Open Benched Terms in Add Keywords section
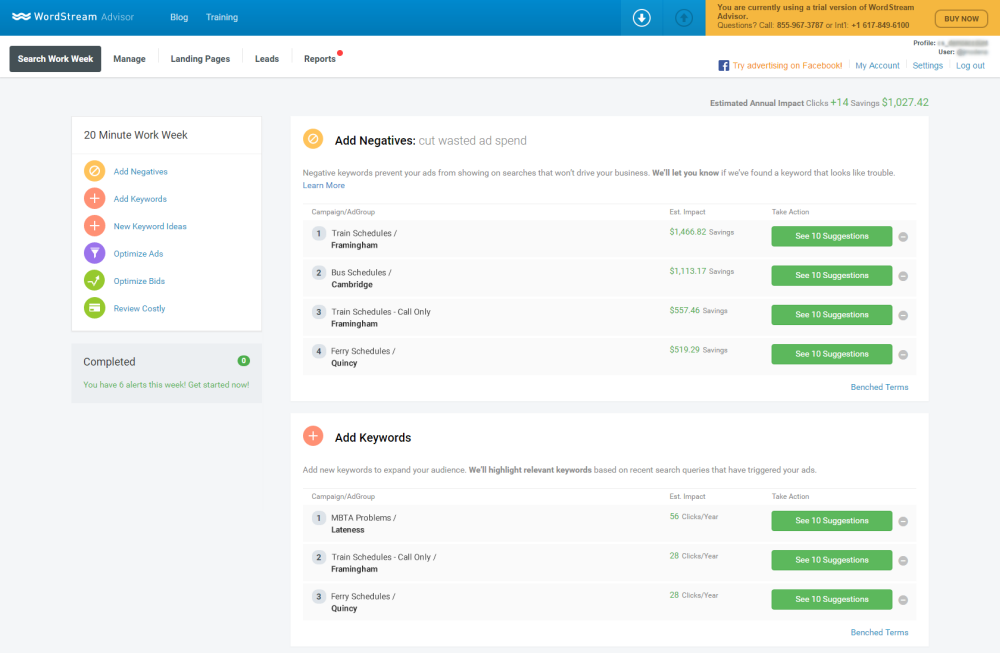Screen dimensions: 1000x653 coord(879,633)
